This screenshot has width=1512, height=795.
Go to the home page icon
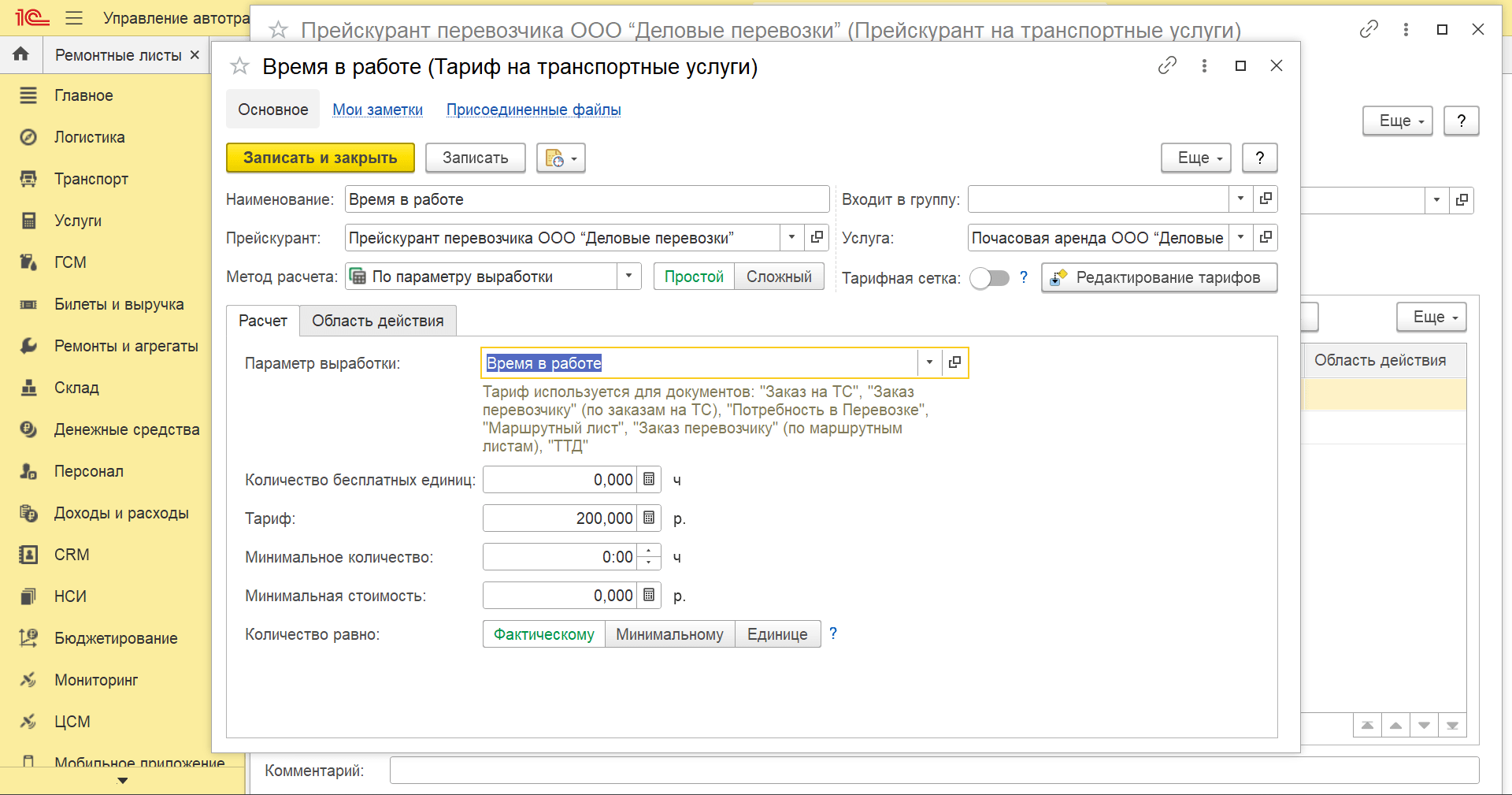click(x=21, y=54)
